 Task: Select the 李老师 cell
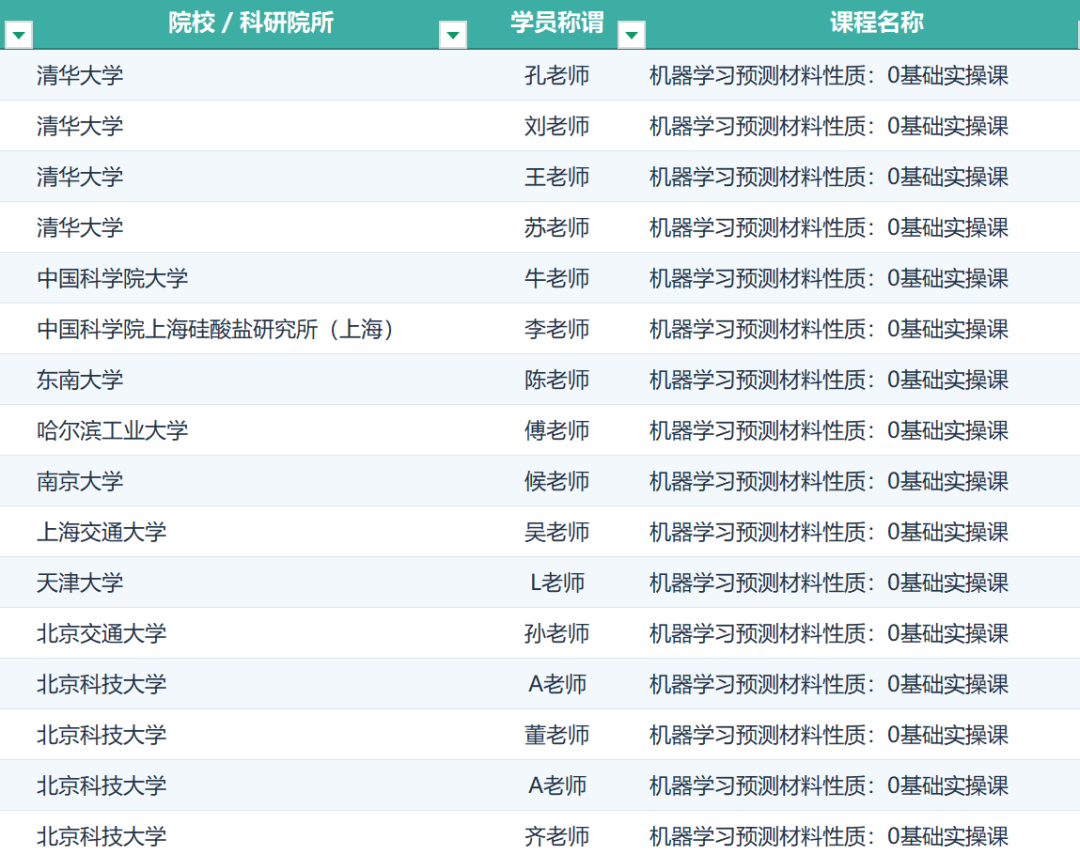pos(557,329)
